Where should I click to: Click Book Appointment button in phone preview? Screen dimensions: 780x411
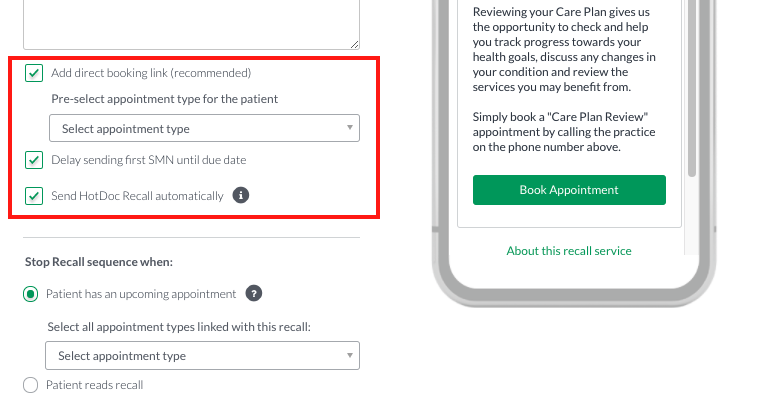[x=569, y=190]
